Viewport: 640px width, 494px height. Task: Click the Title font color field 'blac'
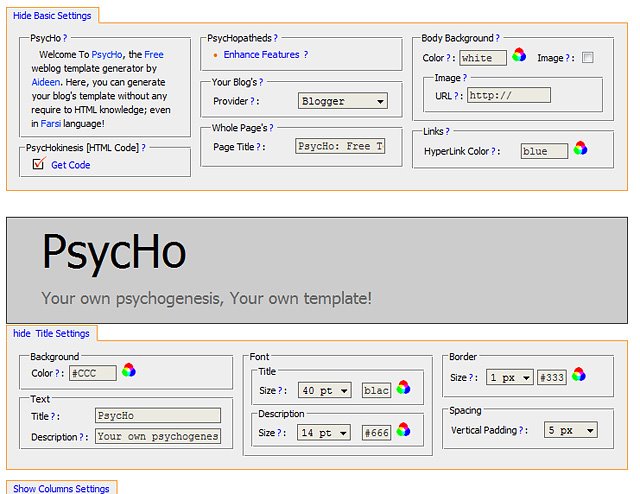click(376, 390)
